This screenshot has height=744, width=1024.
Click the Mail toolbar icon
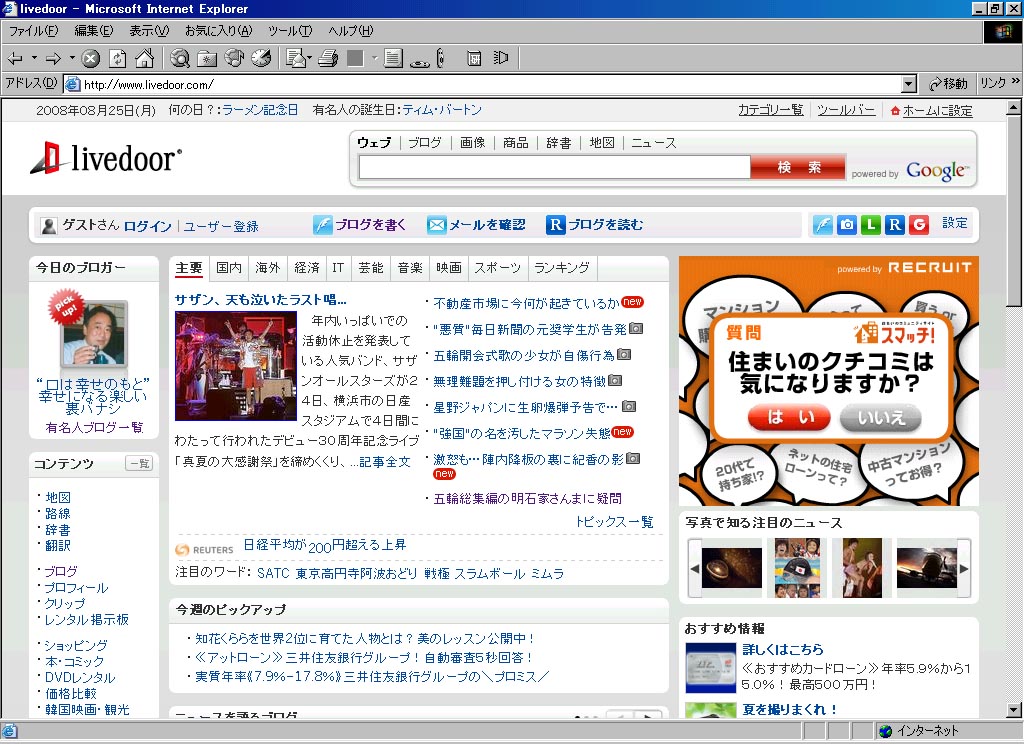(296, 59)
